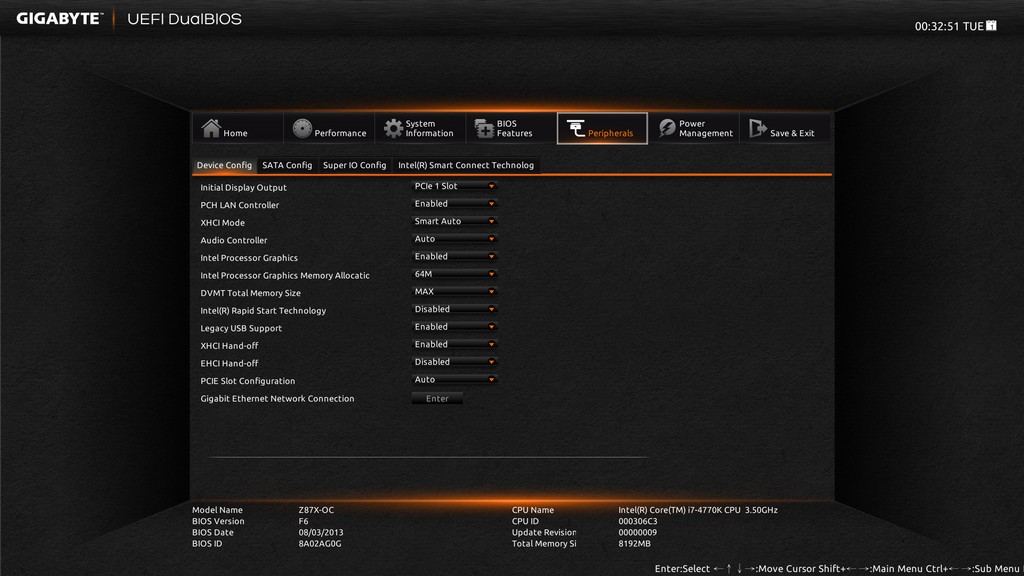Click the Power Management plug icon
Image resolution: width=1024 pixels, height=576 pixels.
coord(667,128)
